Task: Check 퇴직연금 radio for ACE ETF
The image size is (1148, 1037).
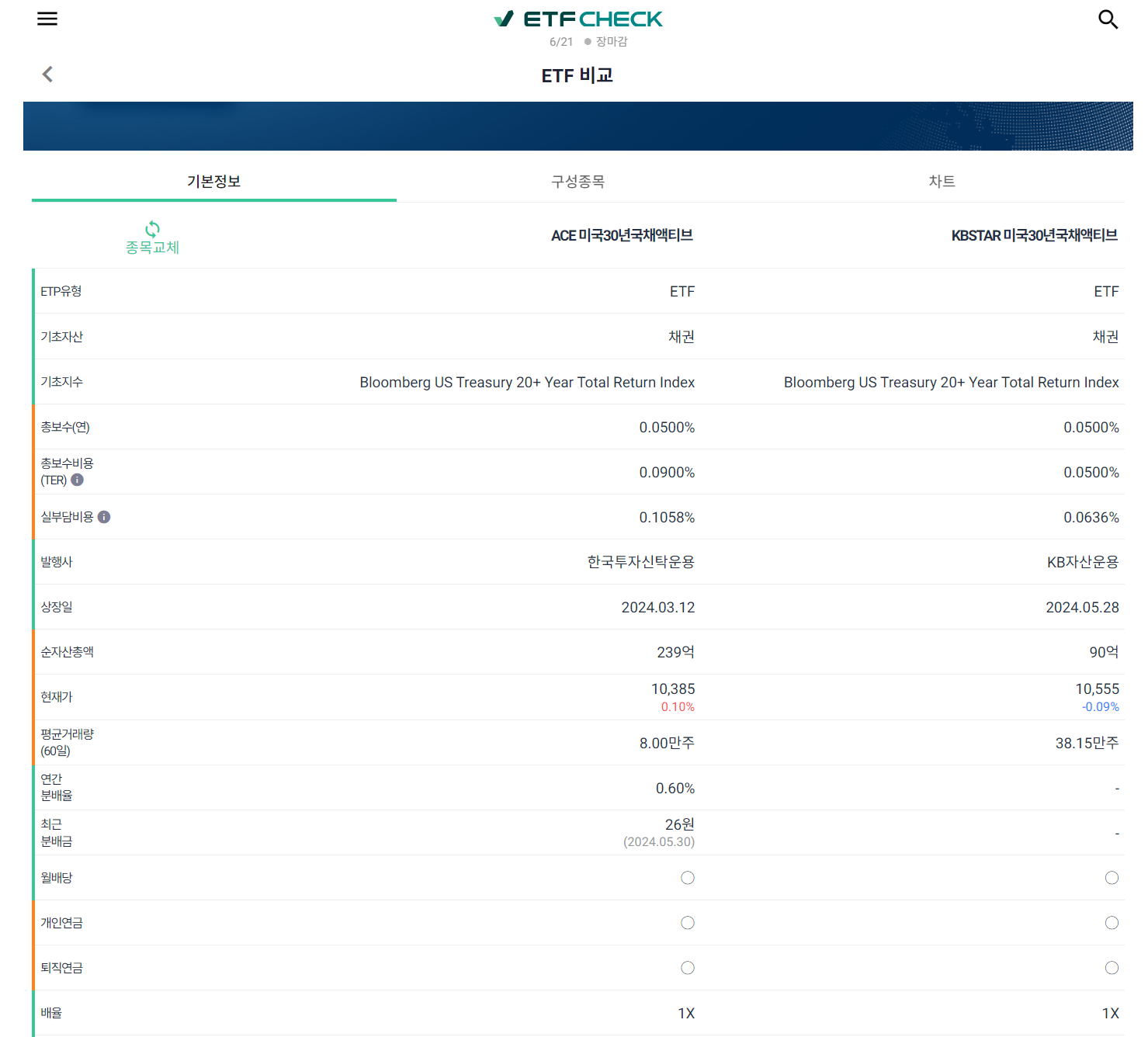Action: (687, 968)
